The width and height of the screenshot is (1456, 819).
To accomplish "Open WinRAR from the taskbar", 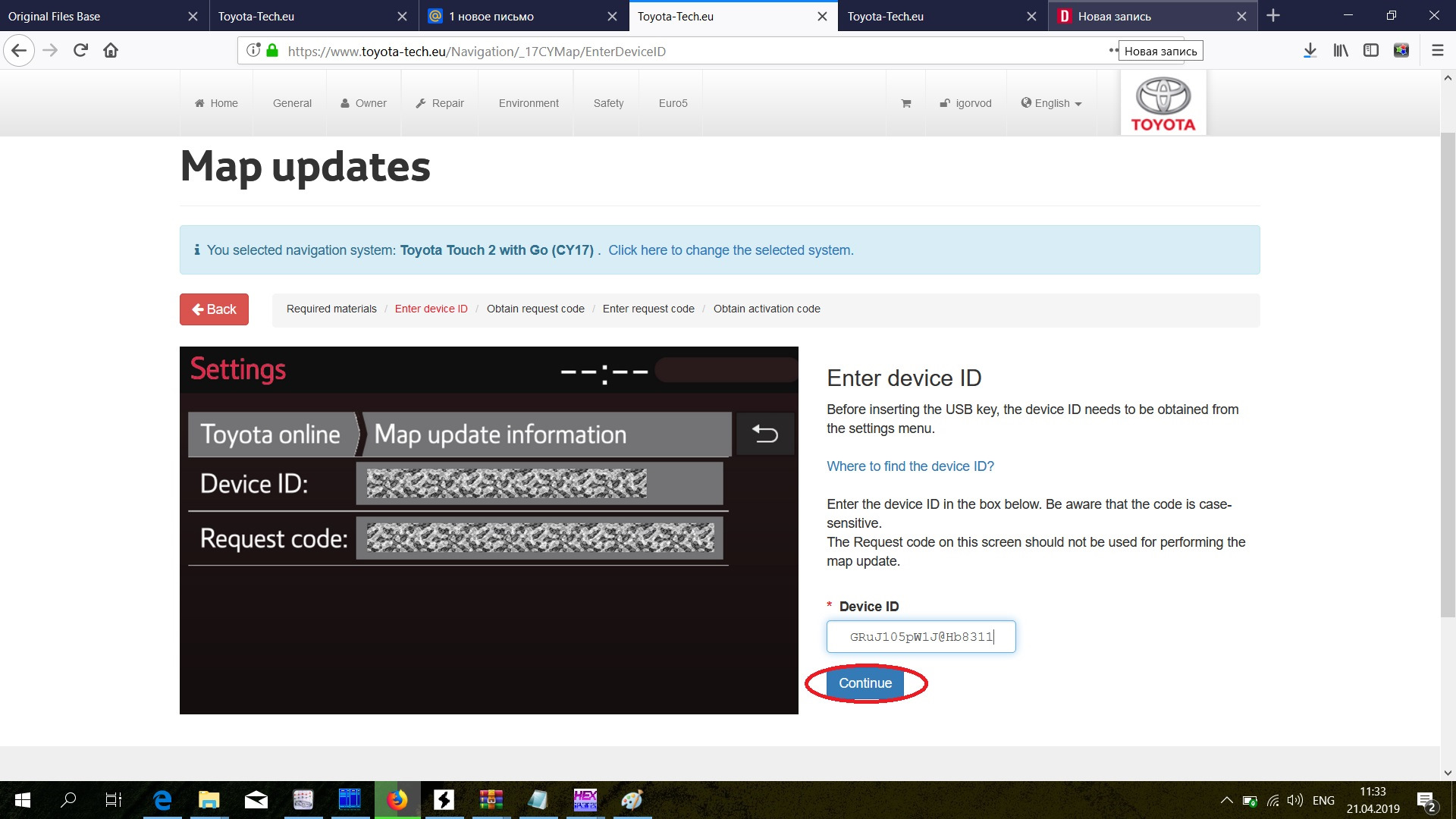I will point(491,800).
